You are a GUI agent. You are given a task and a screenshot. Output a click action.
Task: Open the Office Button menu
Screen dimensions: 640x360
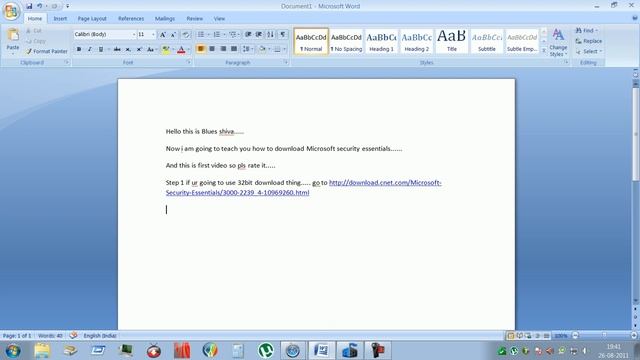11,11
